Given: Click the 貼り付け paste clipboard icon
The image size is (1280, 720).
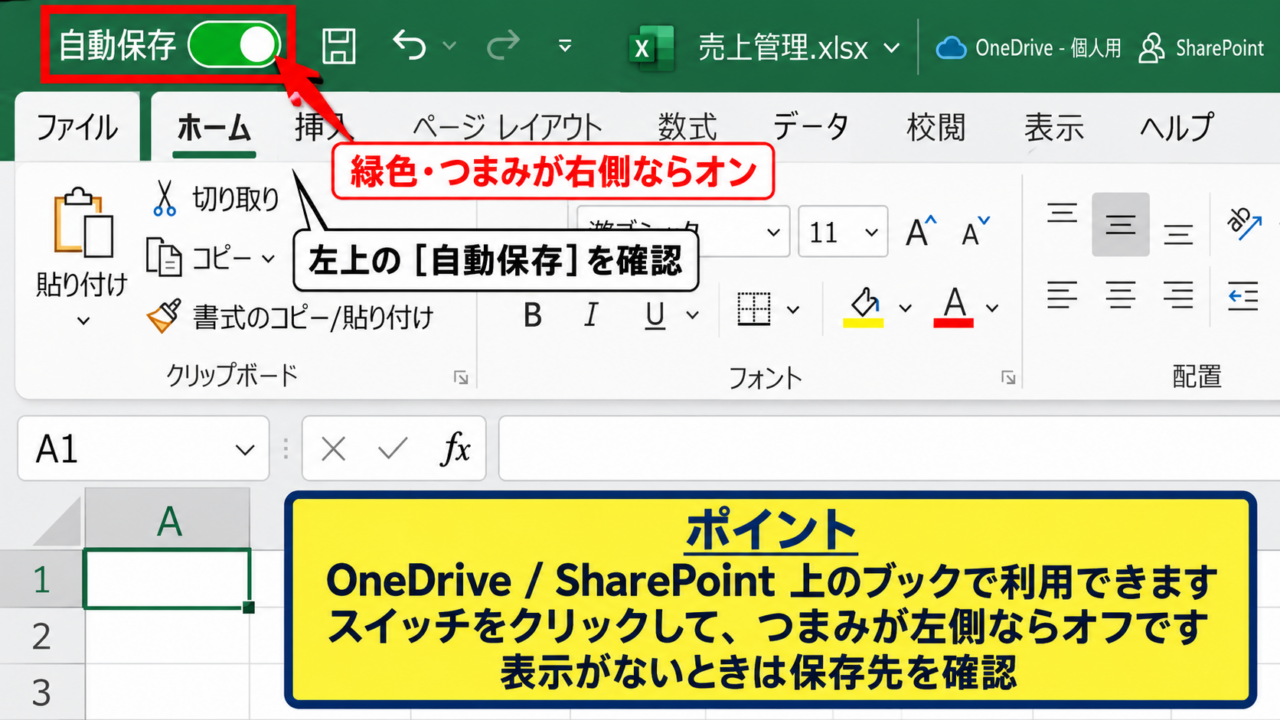Looking at the screenshot, I should coord(83,222).
